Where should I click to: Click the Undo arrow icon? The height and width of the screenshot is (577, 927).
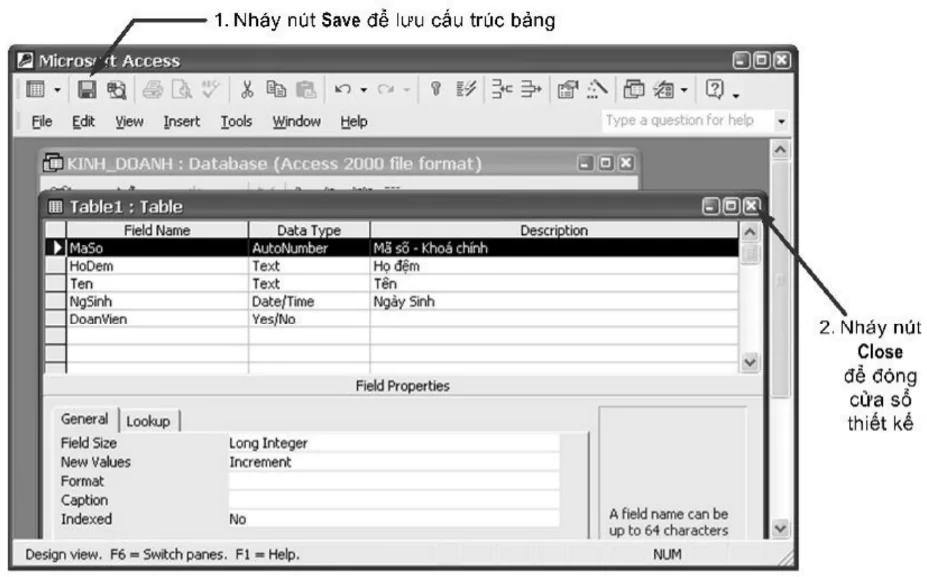pos(343,90)
